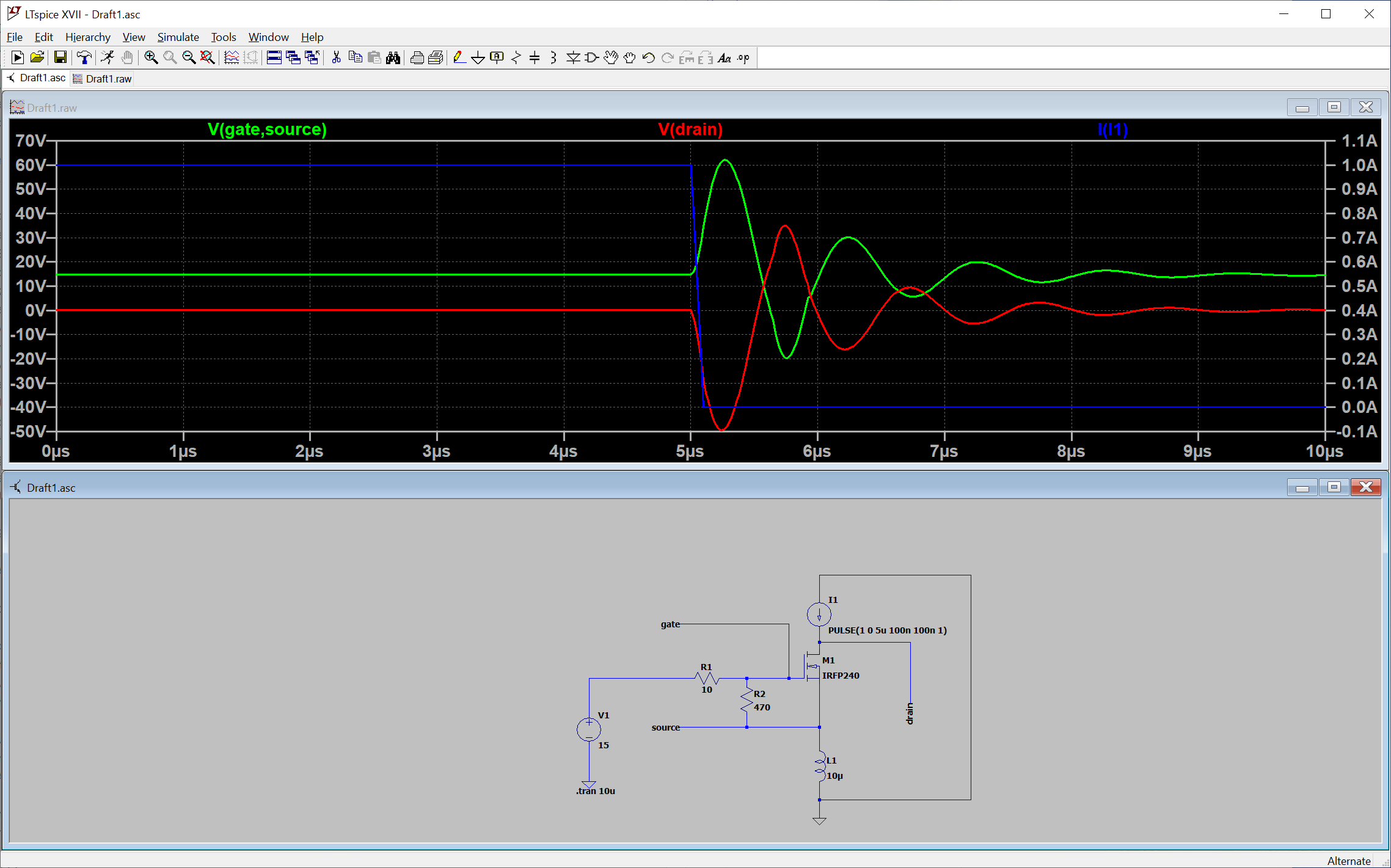Place a Capacitor component
The width and height of the screenshot is (1391, 868).
tap(535, 58)
